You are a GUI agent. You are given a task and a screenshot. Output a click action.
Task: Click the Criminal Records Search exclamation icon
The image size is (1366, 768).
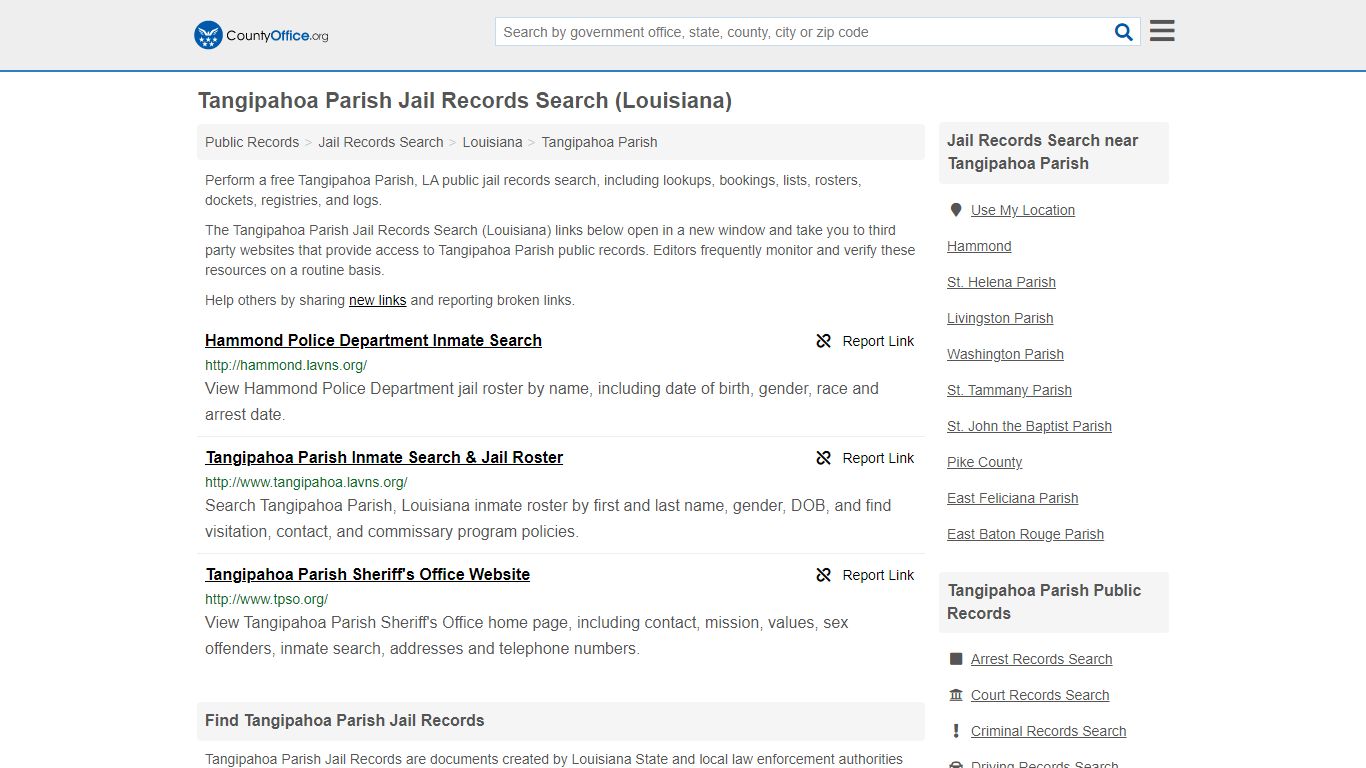956,731
